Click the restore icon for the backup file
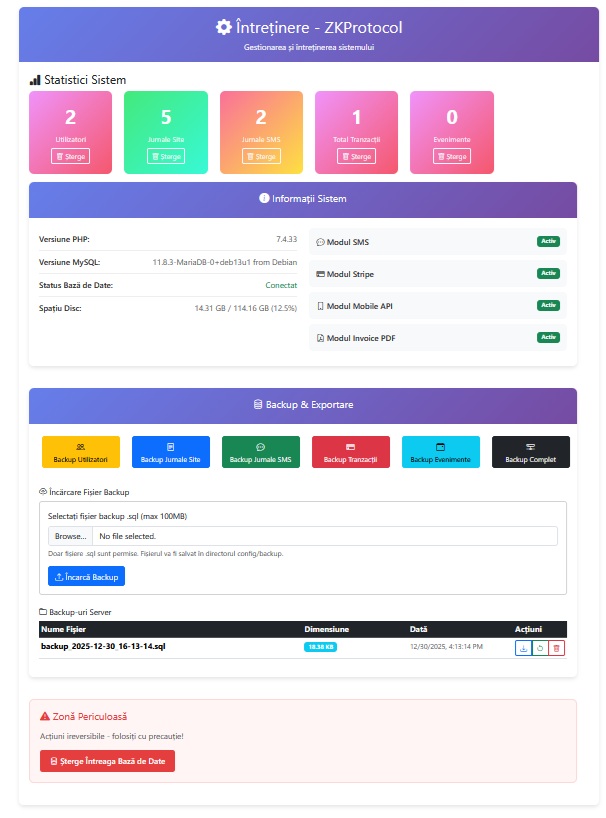 point(540,648)
